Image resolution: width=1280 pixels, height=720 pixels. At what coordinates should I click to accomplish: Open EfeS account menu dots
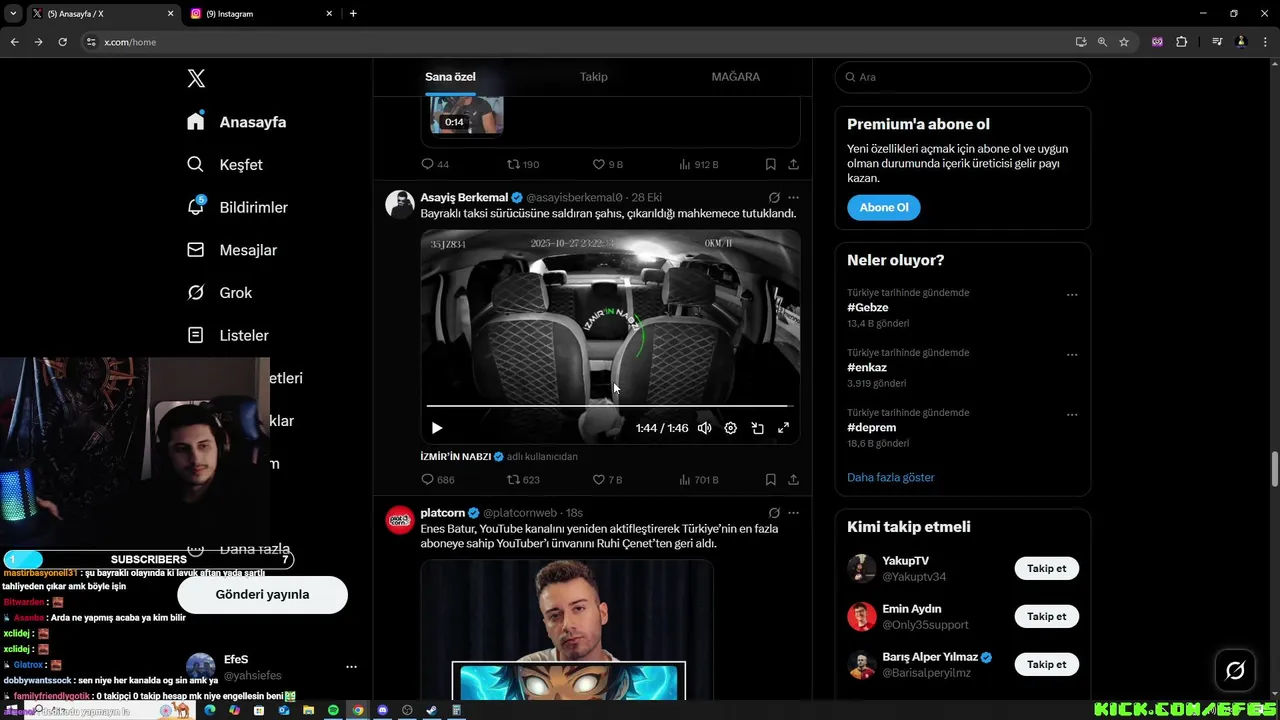coord(351,667)
